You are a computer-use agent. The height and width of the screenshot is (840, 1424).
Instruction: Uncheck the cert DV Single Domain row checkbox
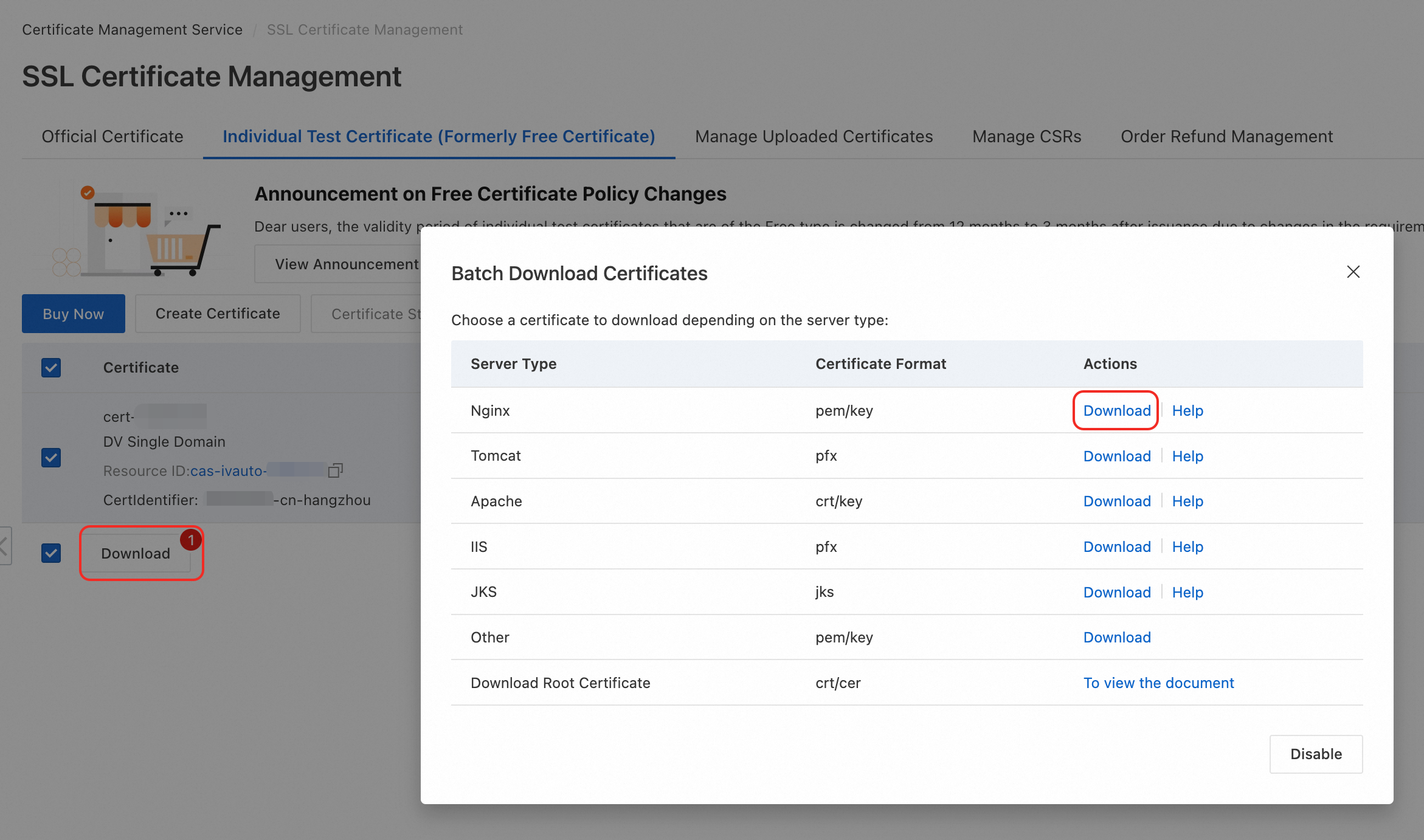tap(51, 457)
